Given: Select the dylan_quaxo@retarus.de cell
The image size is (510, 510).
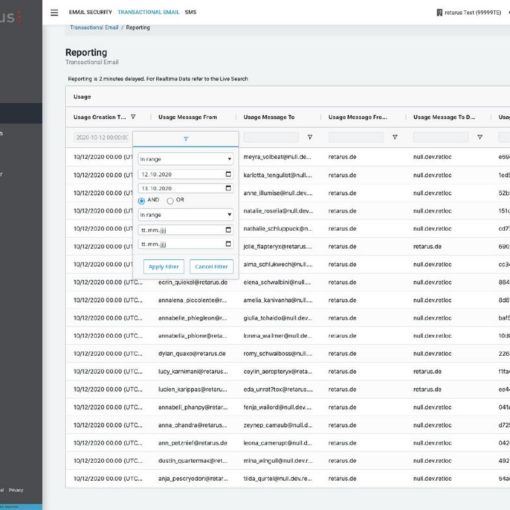Looking at the screenshot, I should click(192, 353).
